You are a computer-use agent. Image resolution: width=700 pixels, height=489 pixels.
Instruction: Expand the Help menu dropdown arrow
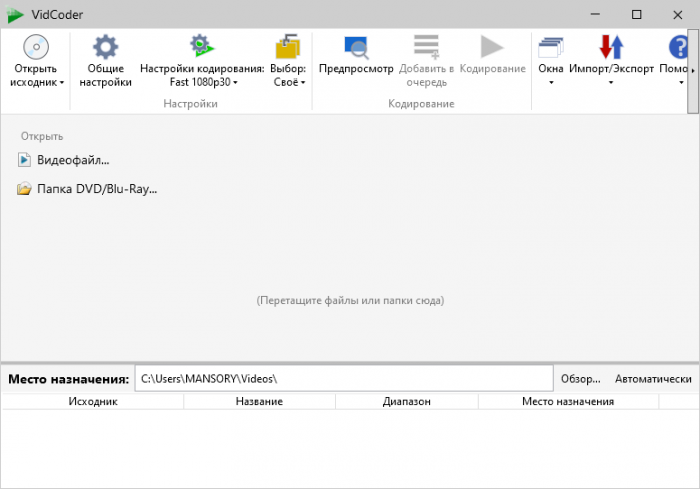(681, 83)
